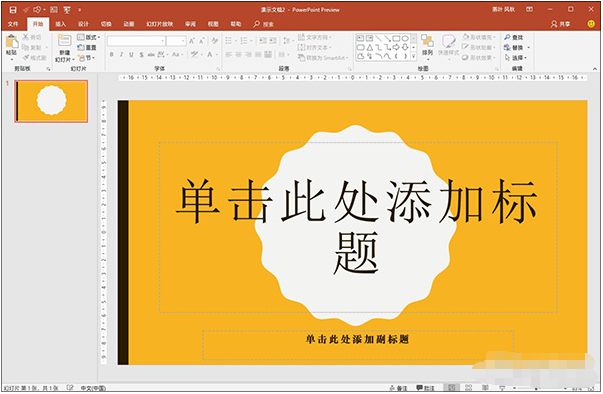Toggle Italic formatting button
Image resolution: width=603 pixels, height=394 pixels.
pos(121,55)
